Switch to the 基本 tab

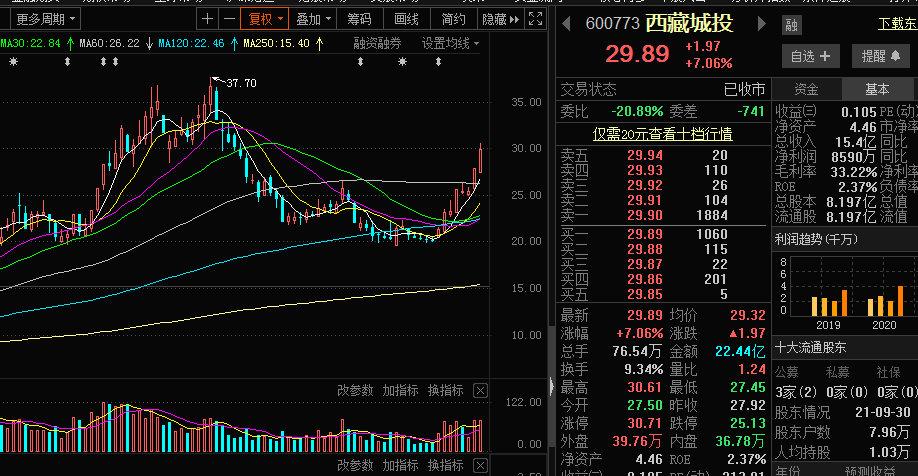pos(877,89)
